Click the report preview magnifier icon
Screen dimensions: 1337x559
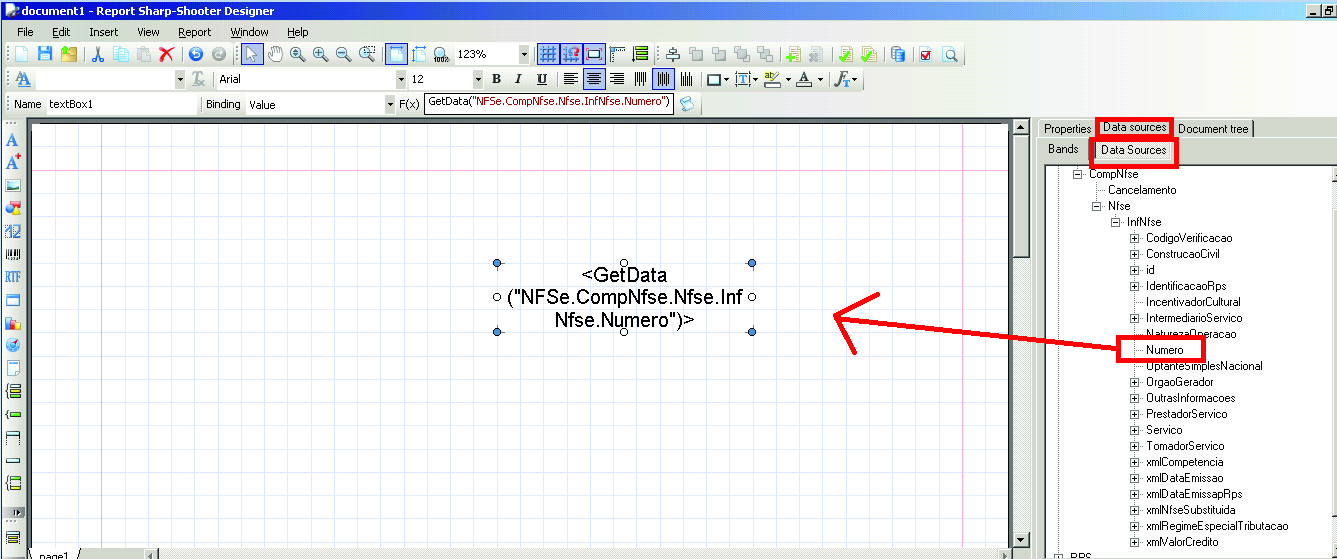tap(951, 54)
